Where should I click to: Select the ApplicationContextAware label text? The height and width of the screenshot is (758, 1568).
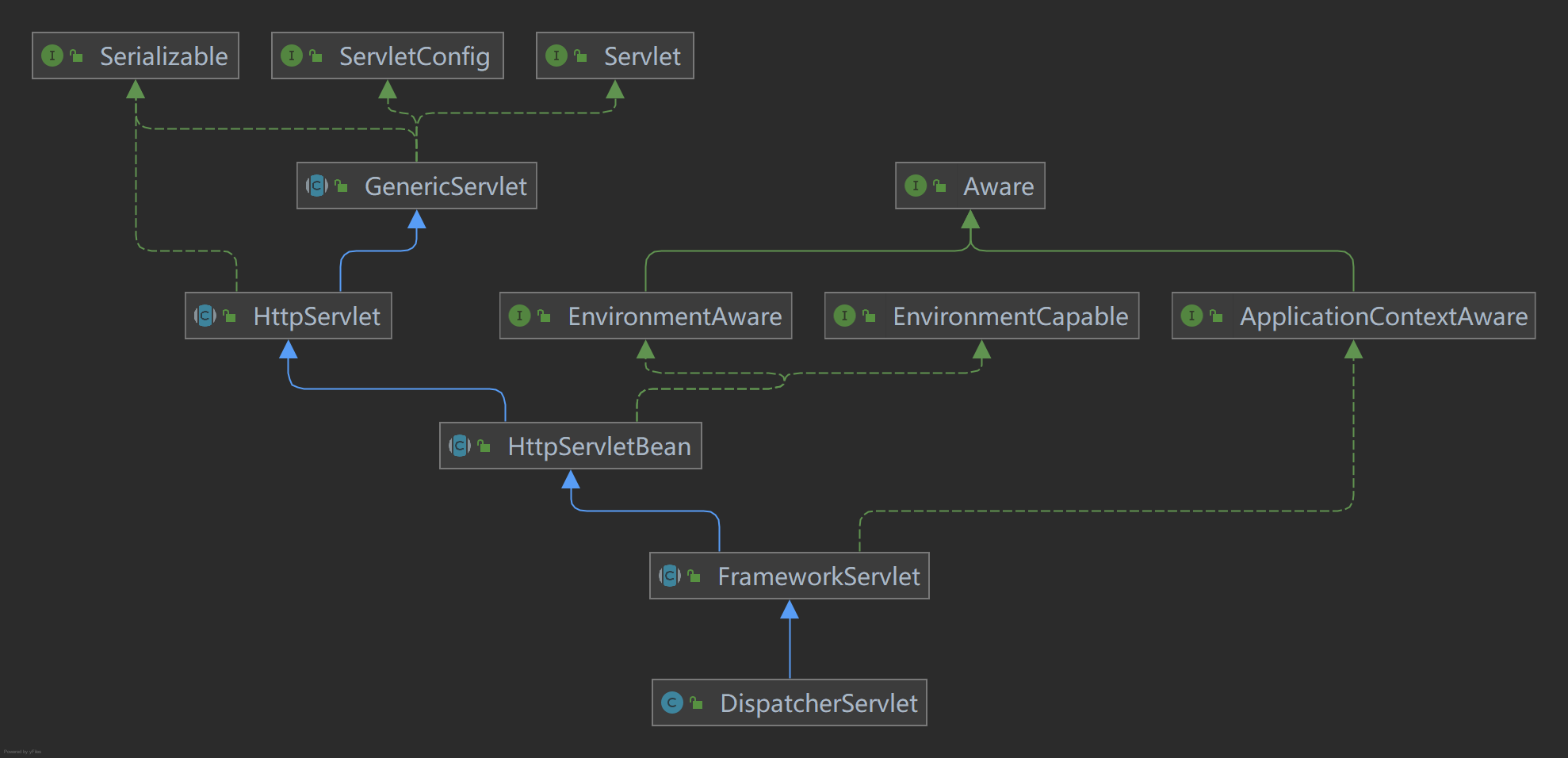(1384, 317)
